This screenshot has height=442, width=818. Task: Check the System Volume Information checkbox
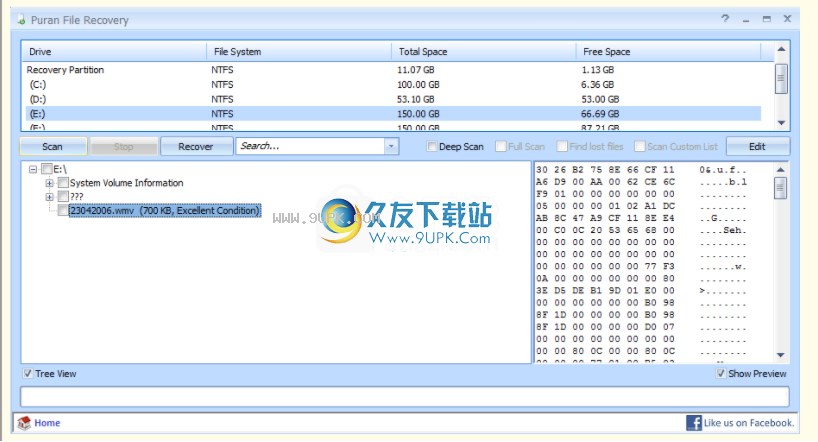pyautogui.click(x=63, y=183)
